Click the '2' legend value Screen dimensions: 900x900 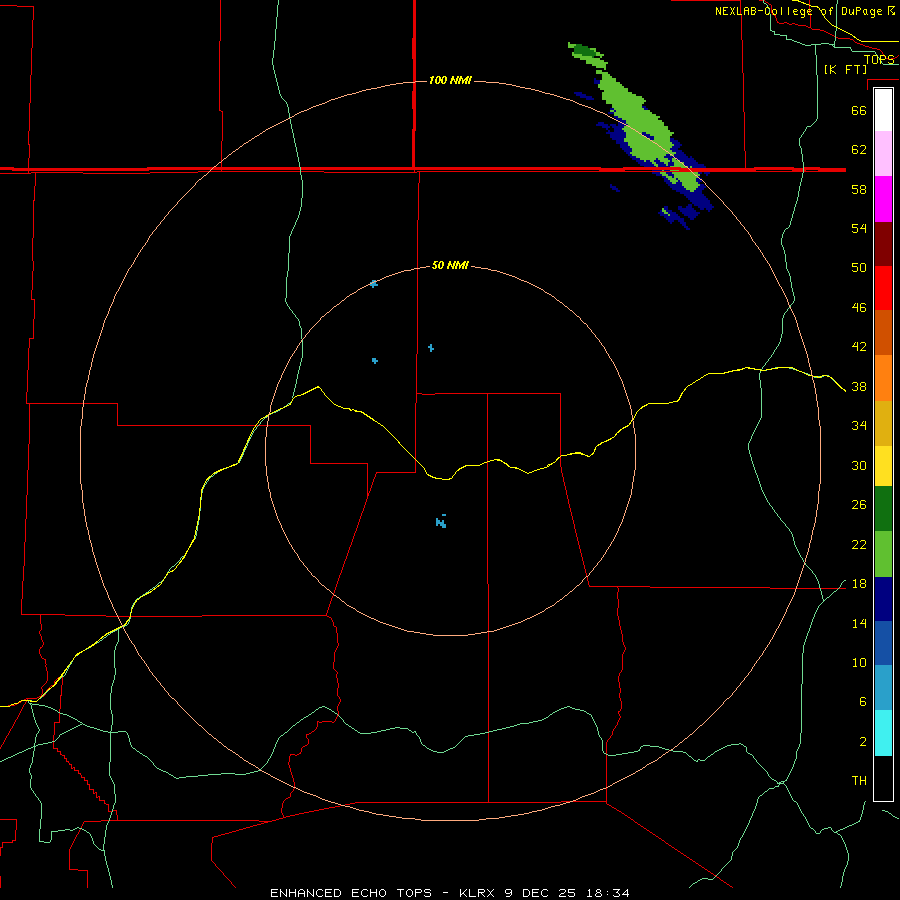pos(862,742)
